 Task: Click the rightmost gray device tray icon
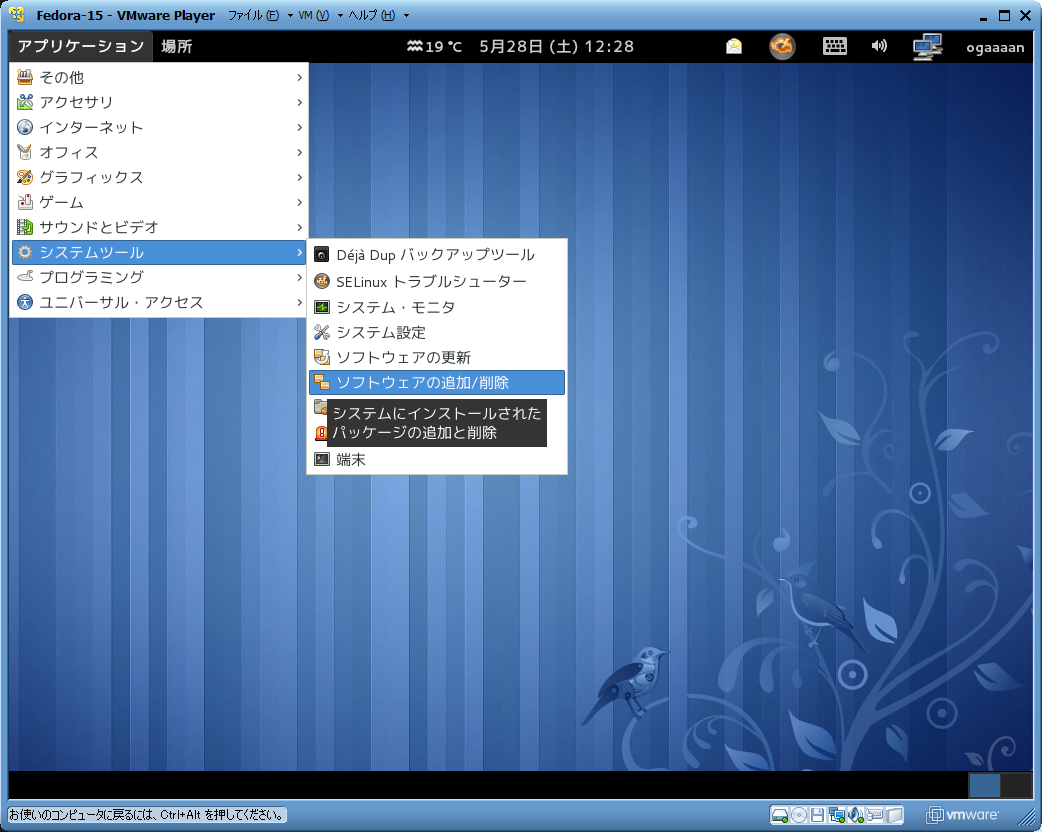click(x=894, y=815)
